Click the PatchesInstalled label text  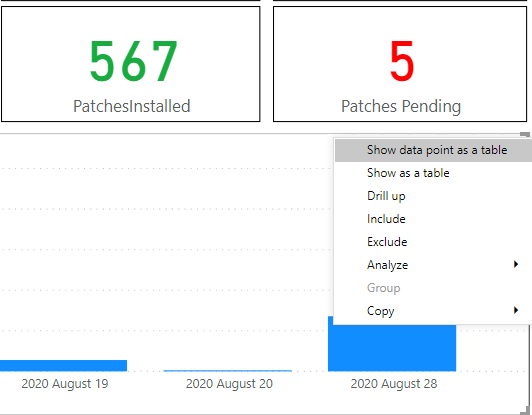tap(132, 106)
